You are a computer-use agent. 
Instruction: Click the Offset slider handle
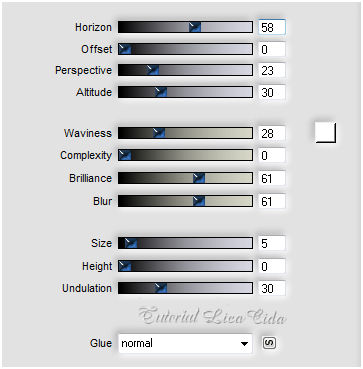tap(125, 49)
